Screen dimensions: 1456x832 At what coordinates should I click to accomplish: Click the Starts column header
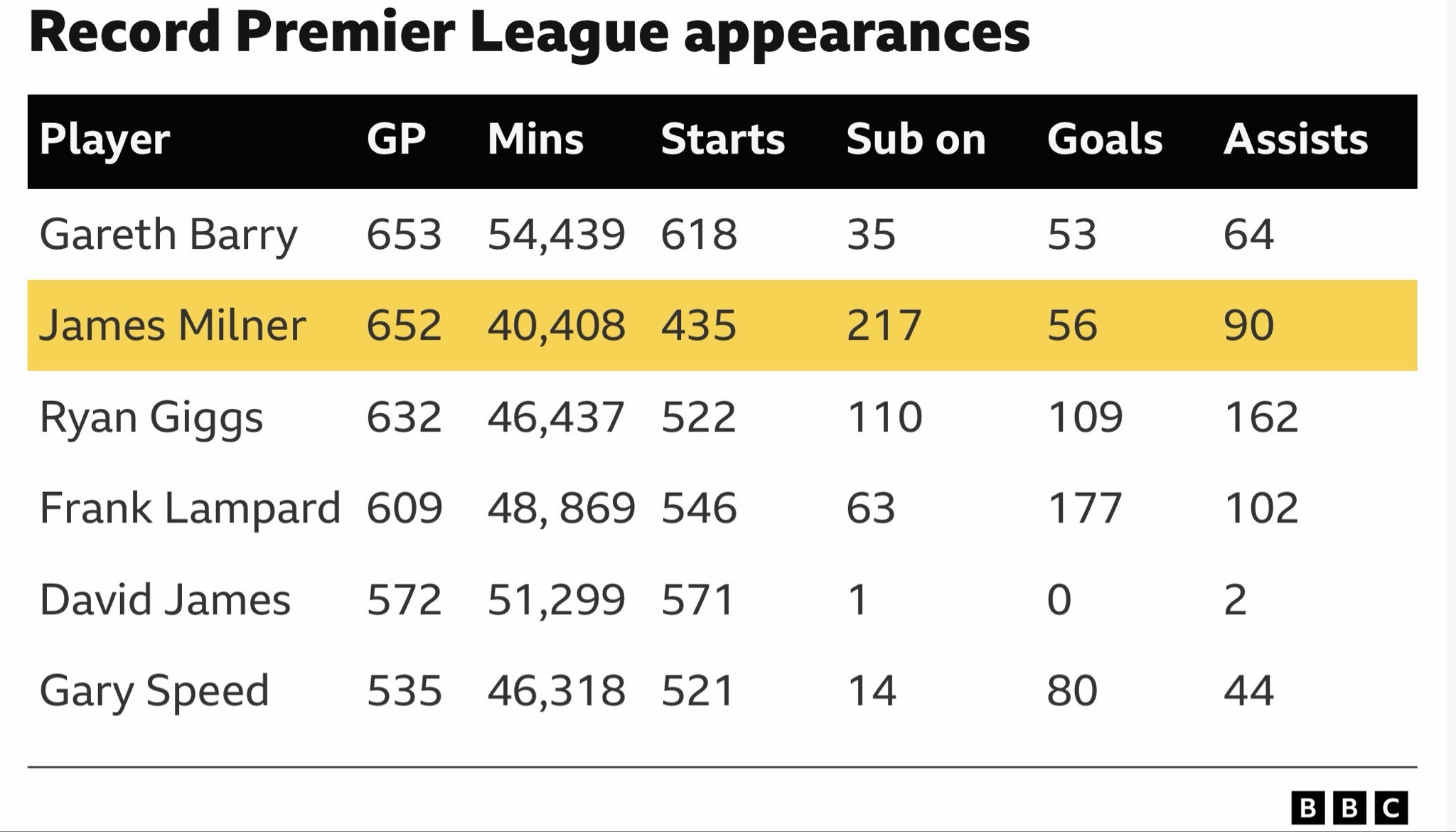coord(722,139)
